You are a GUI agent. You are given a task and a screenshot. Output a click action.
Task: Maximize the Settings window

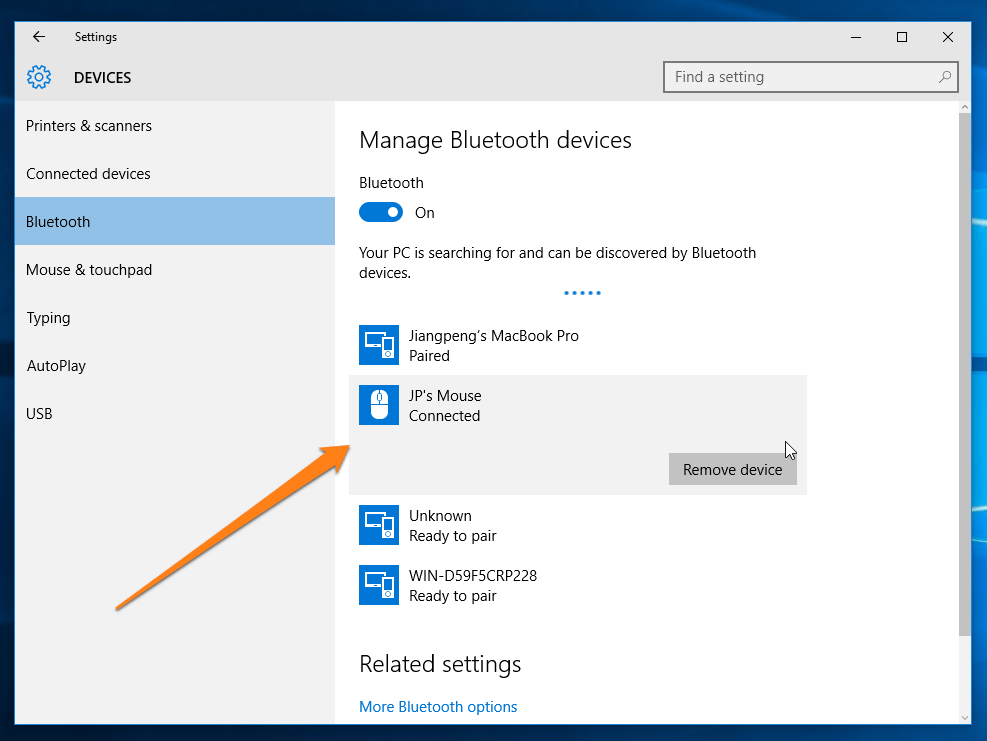pos(901,37)
